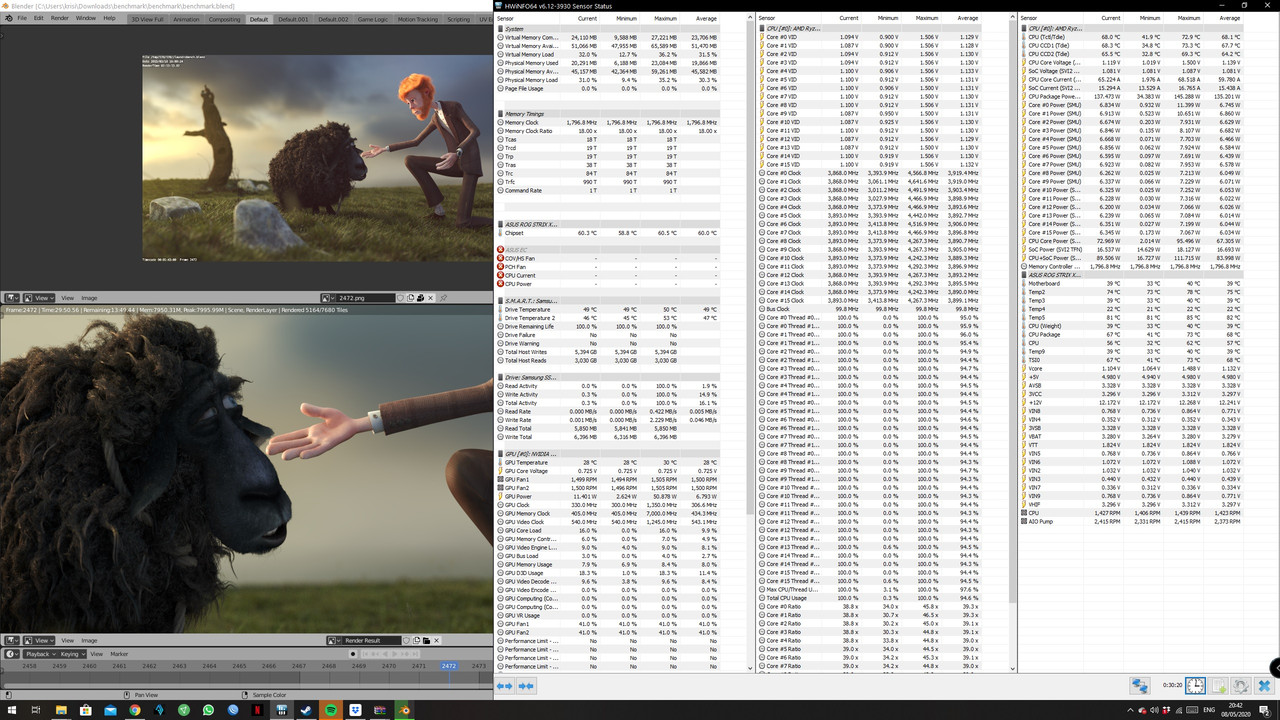Screen dimensions: 1280x720
Task: Close HWiNFO sensors with blue X icon
Action: tap(1264, 686)
